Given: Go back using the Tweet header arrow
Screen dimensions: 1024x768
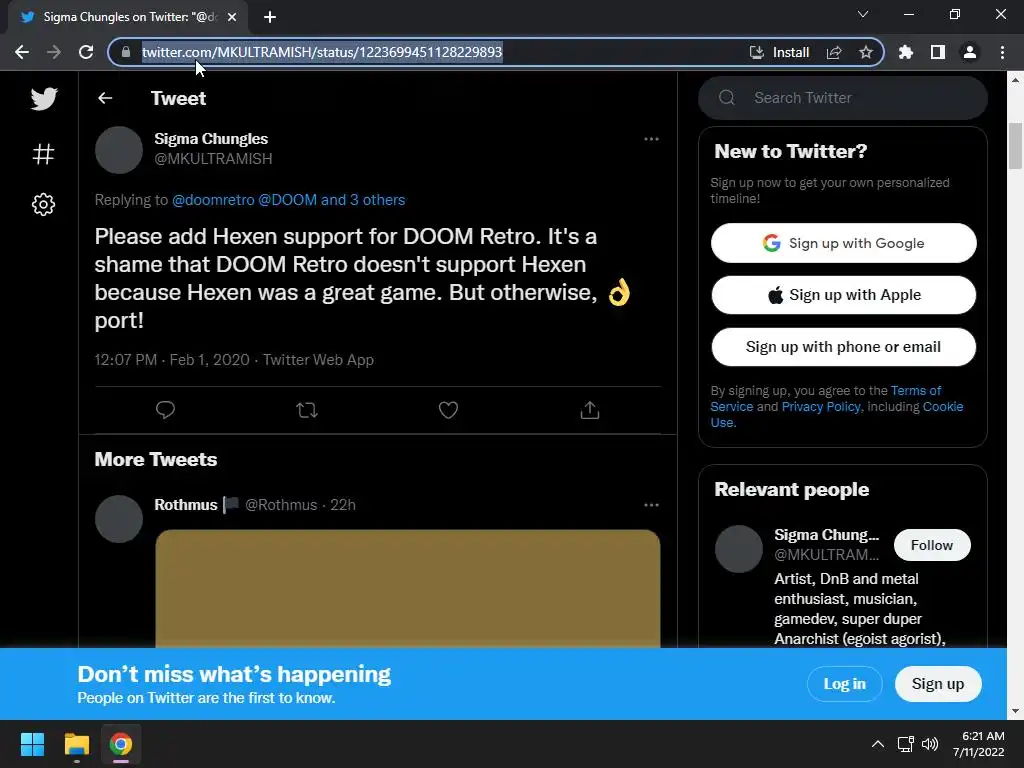Looking at the screenshot, I should point(105,98).
